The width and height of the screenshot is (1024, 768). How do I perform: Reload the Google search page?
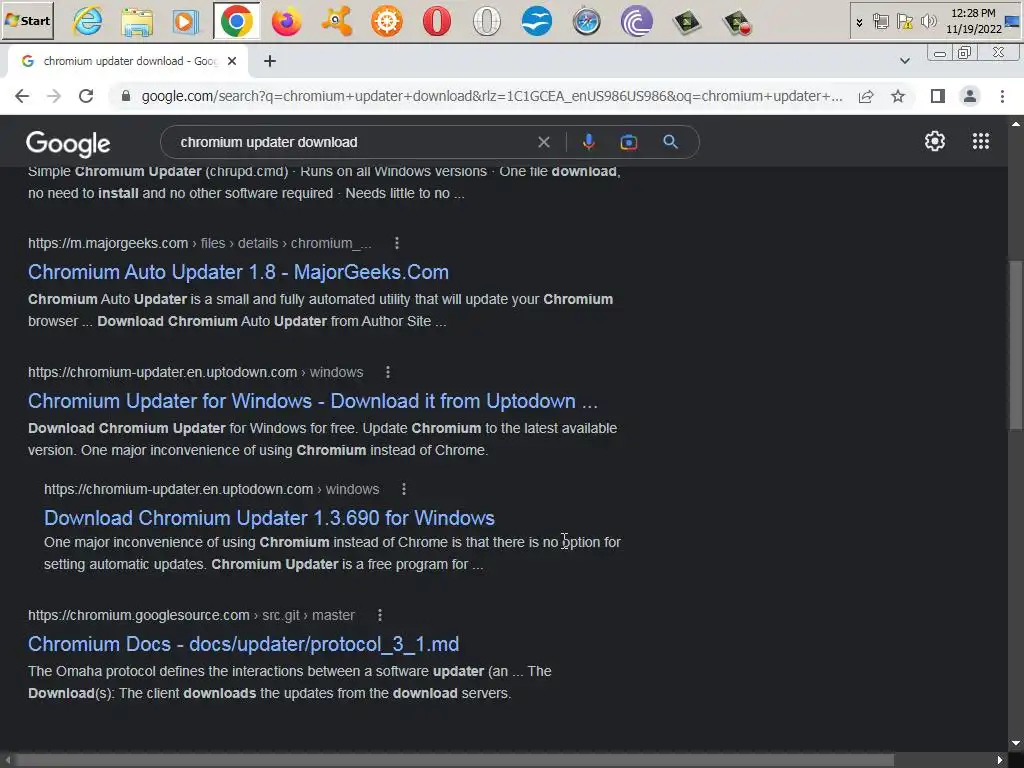(x=86, y=96)
